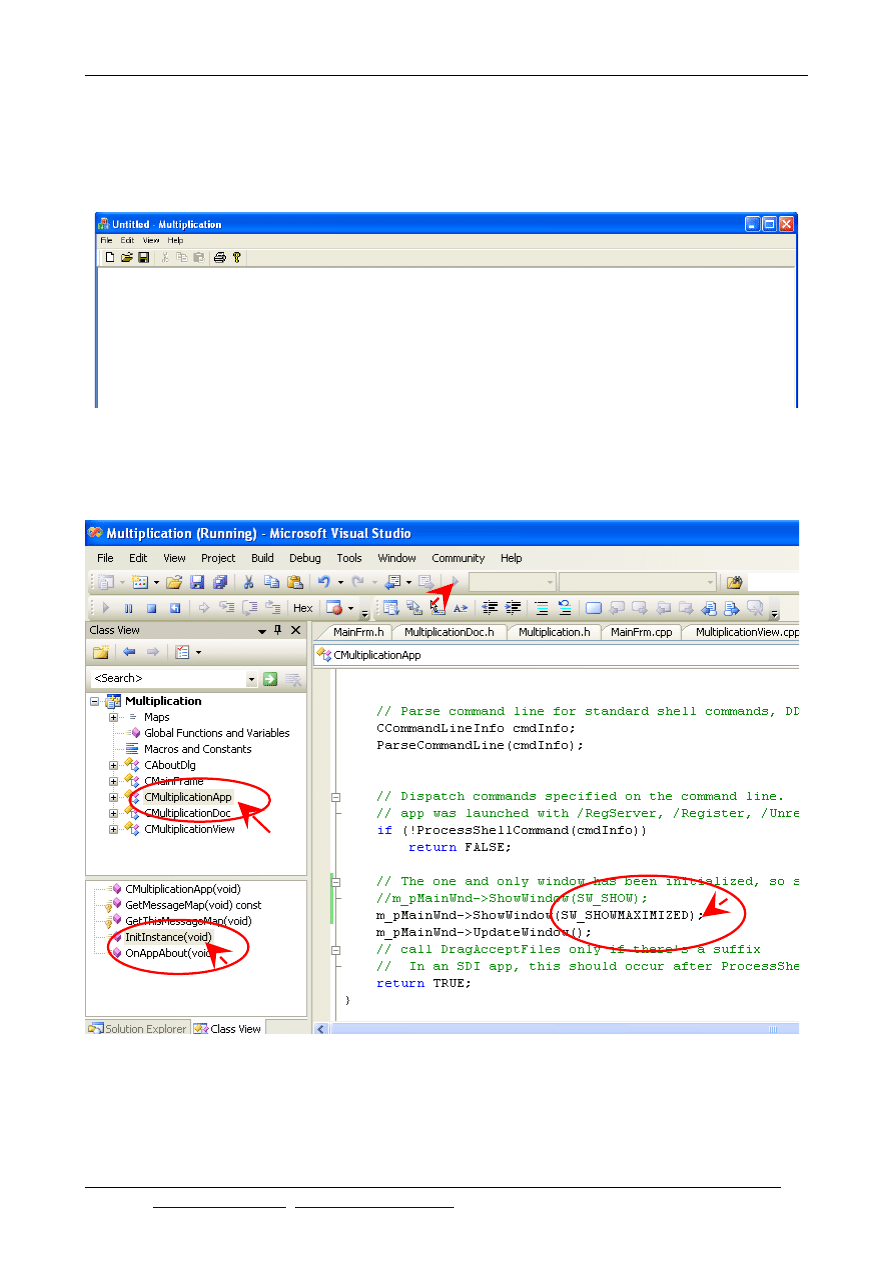Click the Class View new folder icon
The image size is (893, 1263).
(100, 652)
